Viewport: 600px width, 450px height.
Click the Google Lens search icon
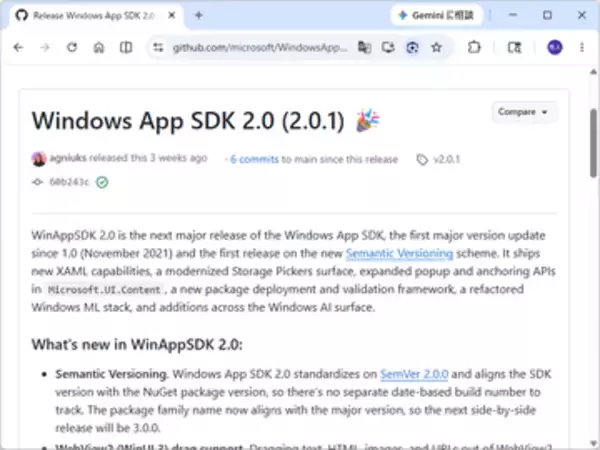[412, 47]
